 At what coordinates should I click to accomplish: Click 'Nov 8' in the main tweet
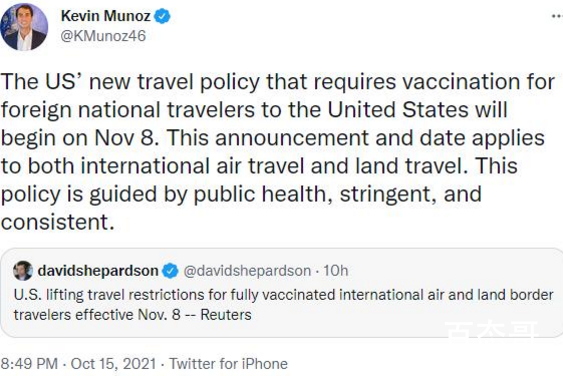(126, 138)
